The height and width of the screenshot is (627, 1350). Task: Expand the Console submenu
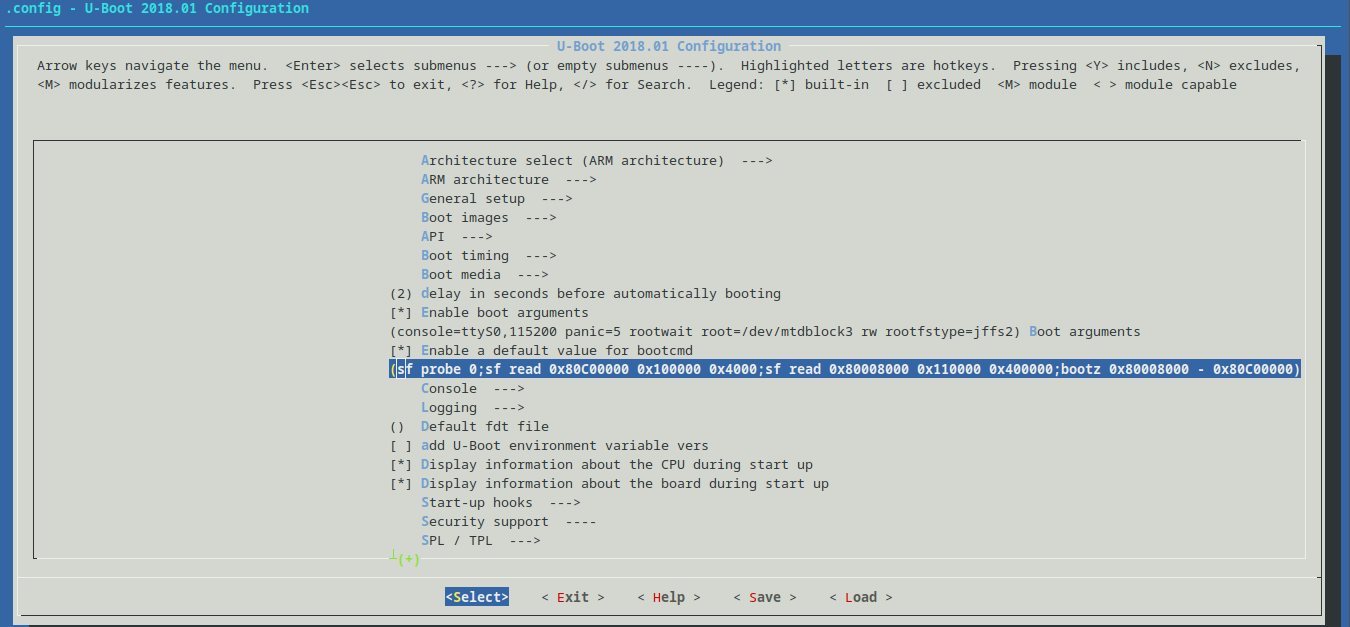pyautogui.click(x=473, y=389)
